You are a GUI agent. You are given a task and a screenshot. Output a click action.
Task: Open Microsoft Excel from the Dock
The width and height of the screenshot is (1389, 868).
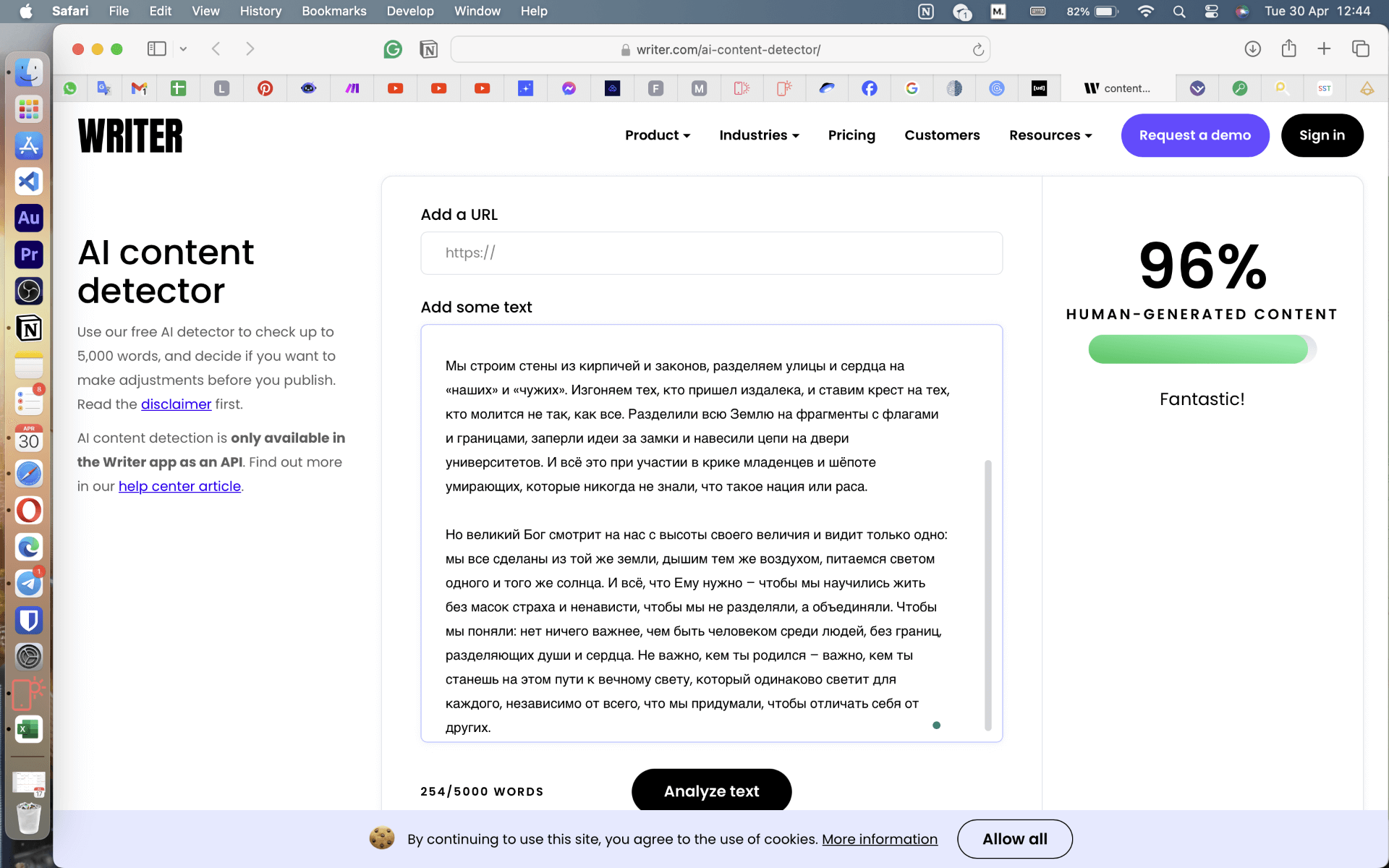(x=29, y=729)
